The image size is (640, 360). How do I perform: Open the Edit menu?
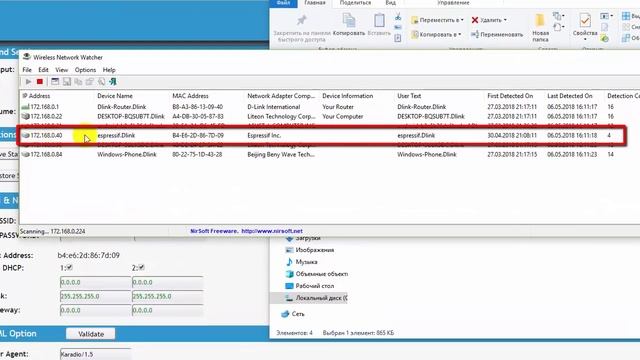pos(43,70)
